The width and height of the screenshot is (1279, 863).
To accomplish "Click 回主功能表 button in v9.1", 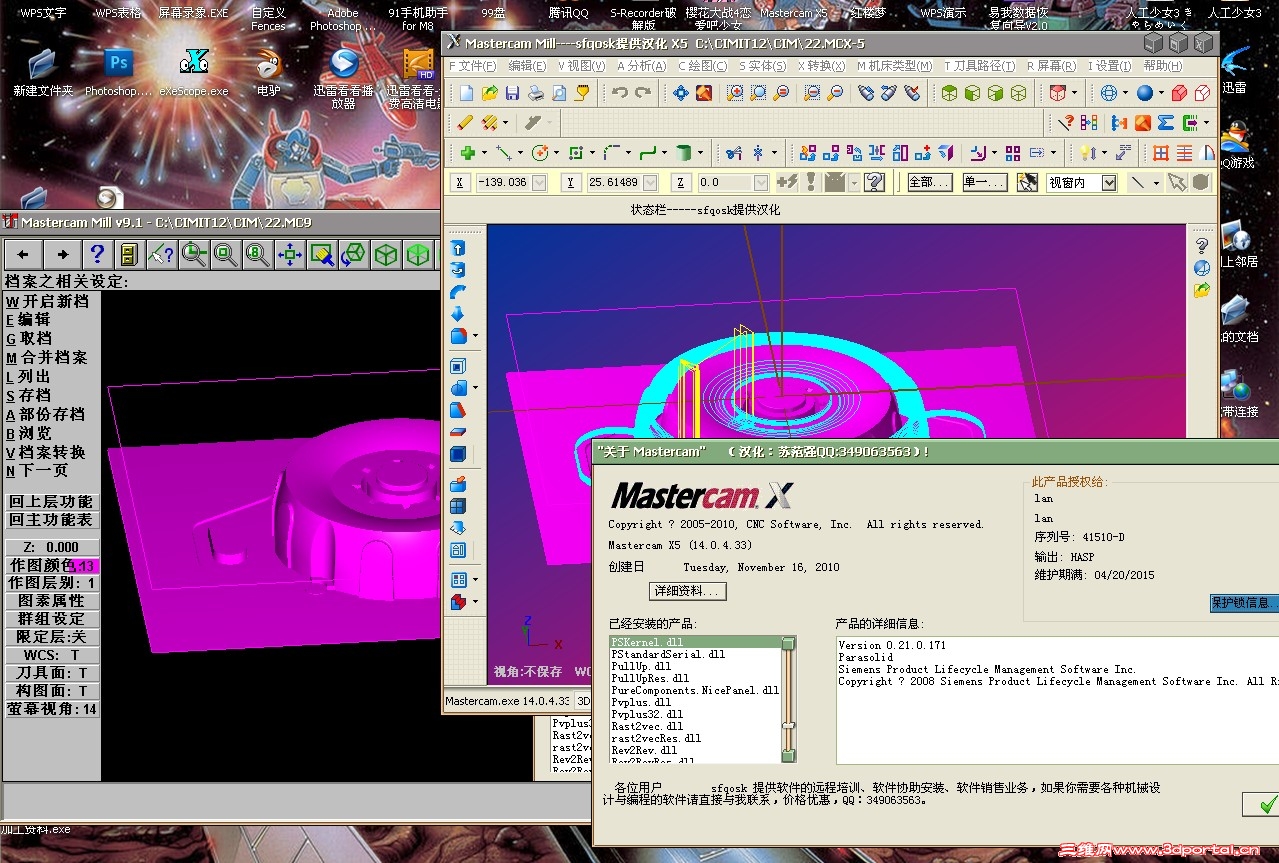I will coord(51,520).
